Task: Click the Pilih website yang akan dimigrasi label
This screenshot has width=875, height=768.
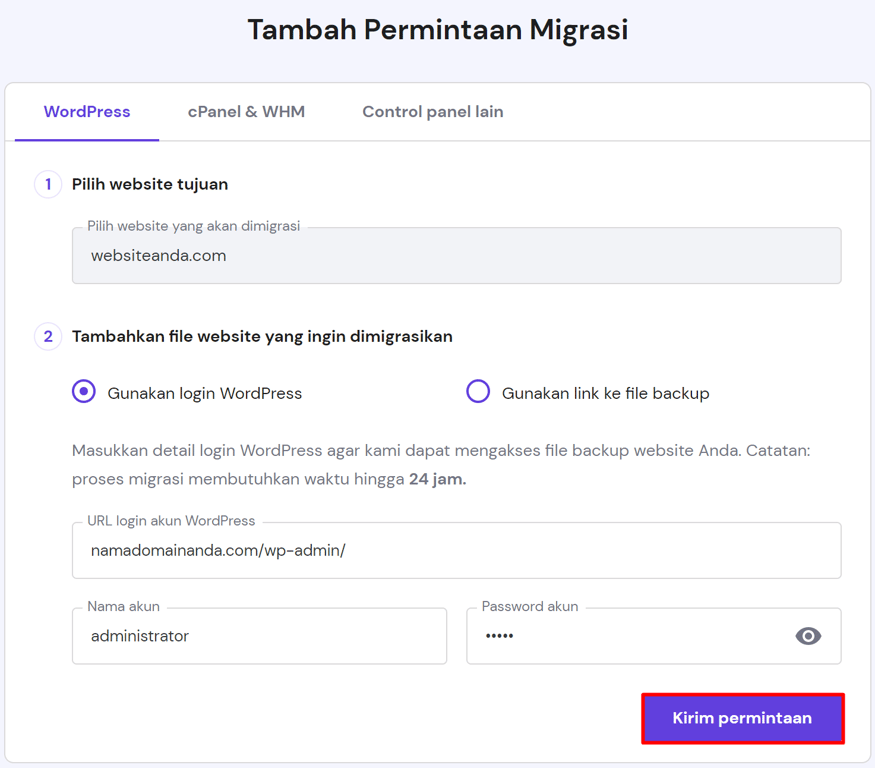Action: pyautogui.click(x=193, y=226)
